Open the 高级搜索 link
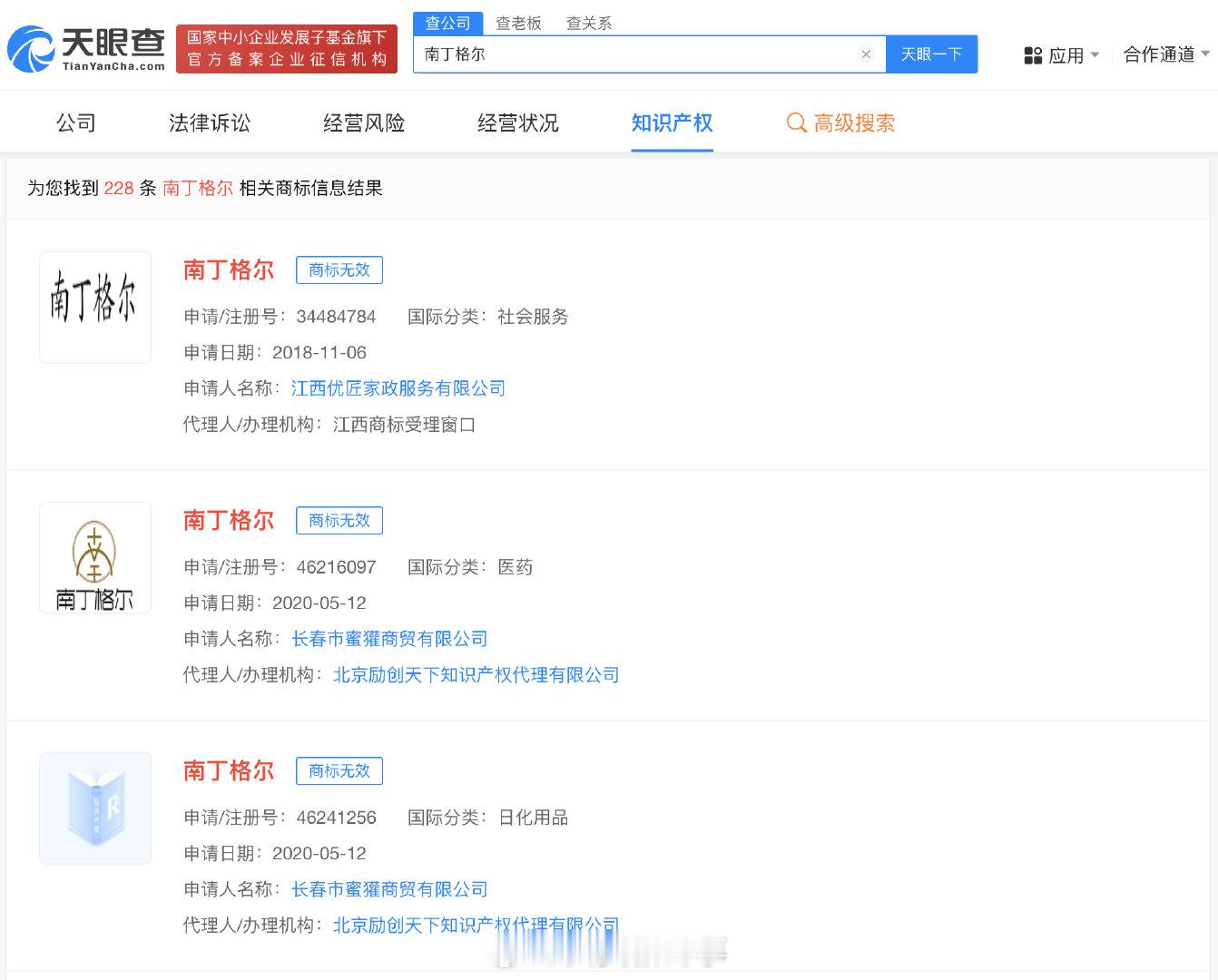The height and width of the screenshot is (980, 1218). point(854,122)
